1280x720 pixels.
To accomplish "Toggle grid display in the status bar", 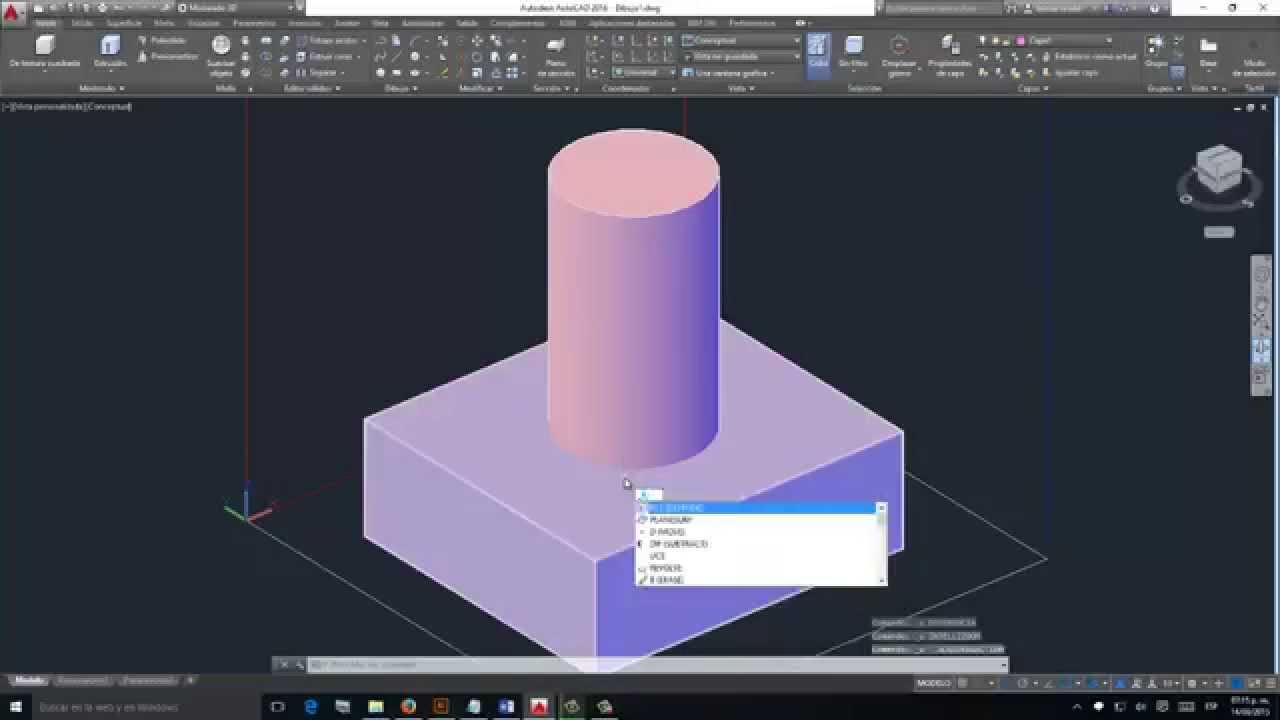I will pyautogui.click(x=963, y=683).
